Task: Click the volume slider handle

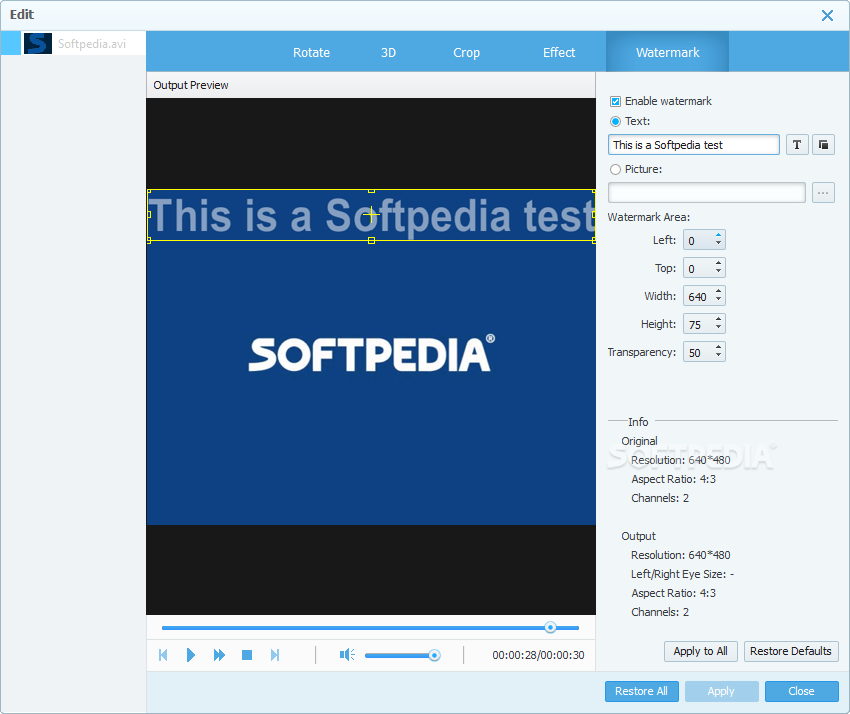Action: tap(434, 655)
